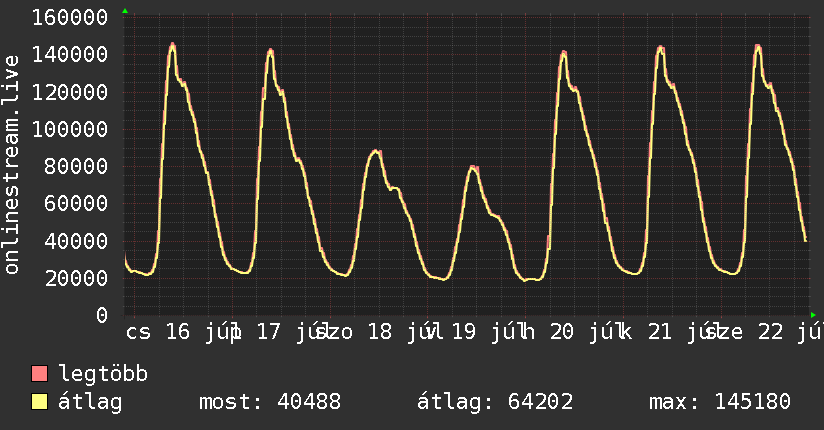824x430 pixels.
Task: Click the cs 16 júl date label
Action: (x=183, y=332)
